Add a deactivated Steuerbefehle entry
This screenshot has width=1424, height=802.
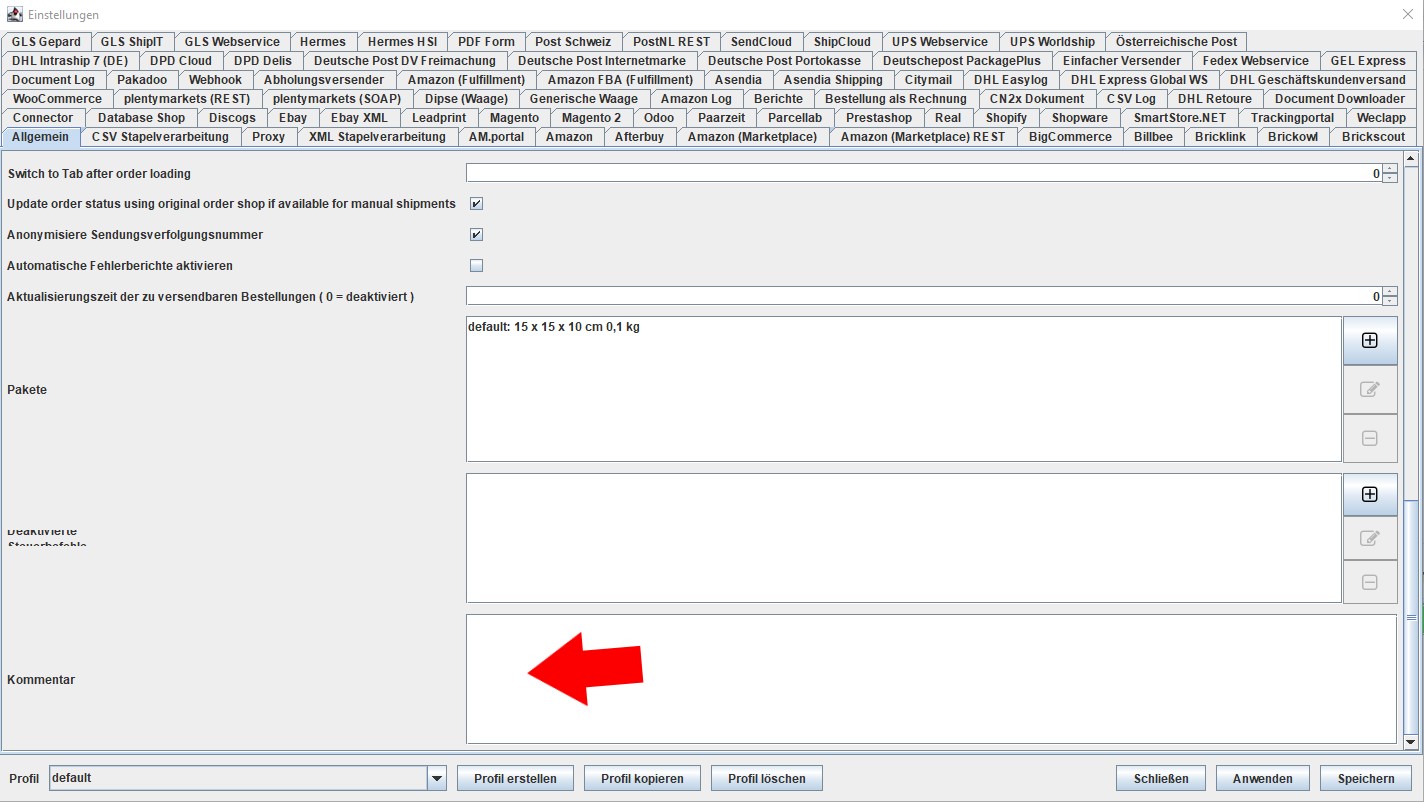click(1369, 494)
